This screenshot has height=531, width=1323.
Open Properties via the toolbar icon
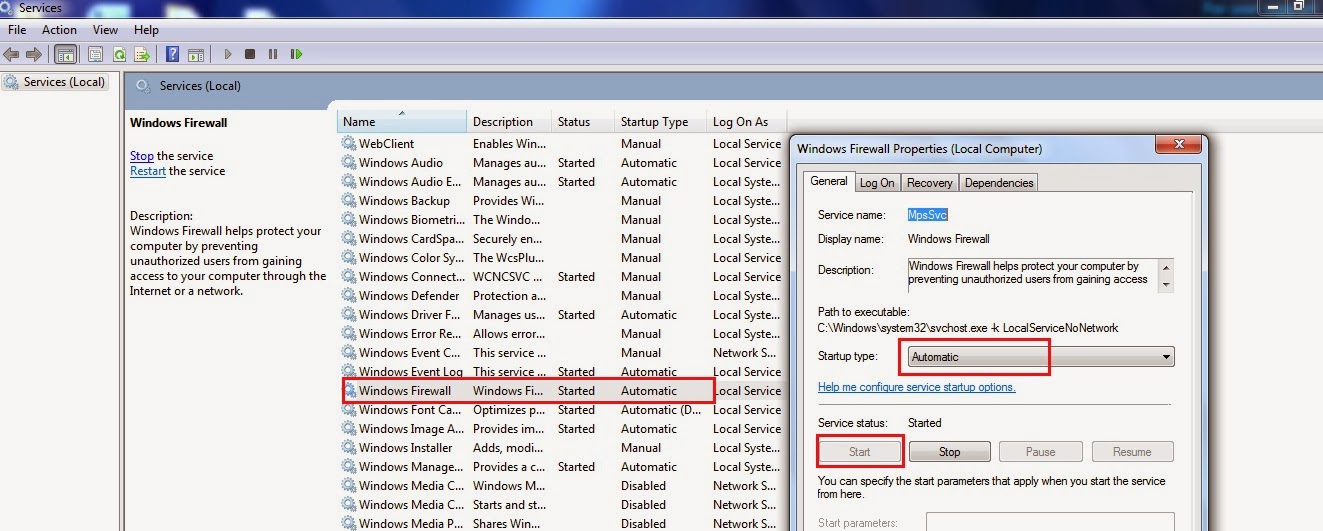(96, 54)
